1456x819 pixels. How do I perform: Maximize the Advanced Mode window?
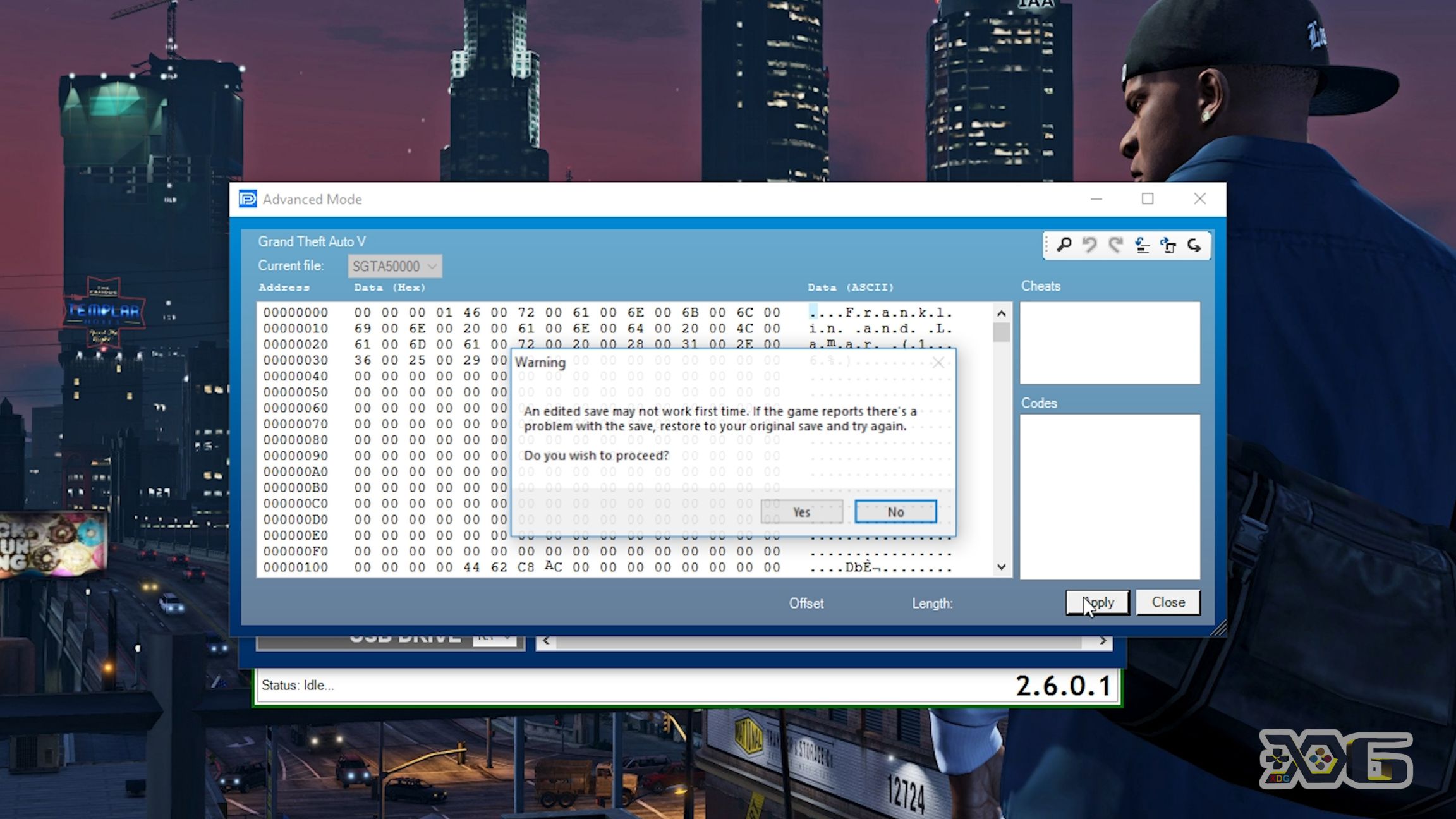[1148, 199]
